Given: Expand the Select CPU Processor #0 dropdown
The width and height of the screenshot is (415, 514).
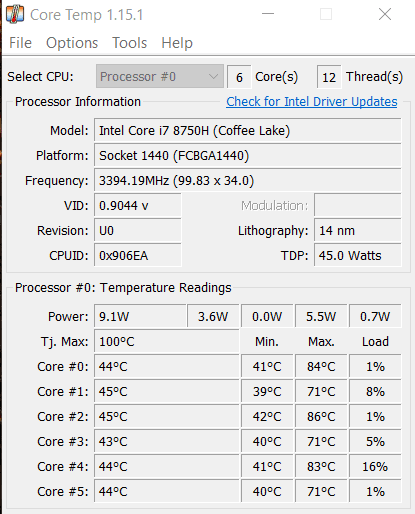Looking at the screenshot, I should tap(160, 77).
